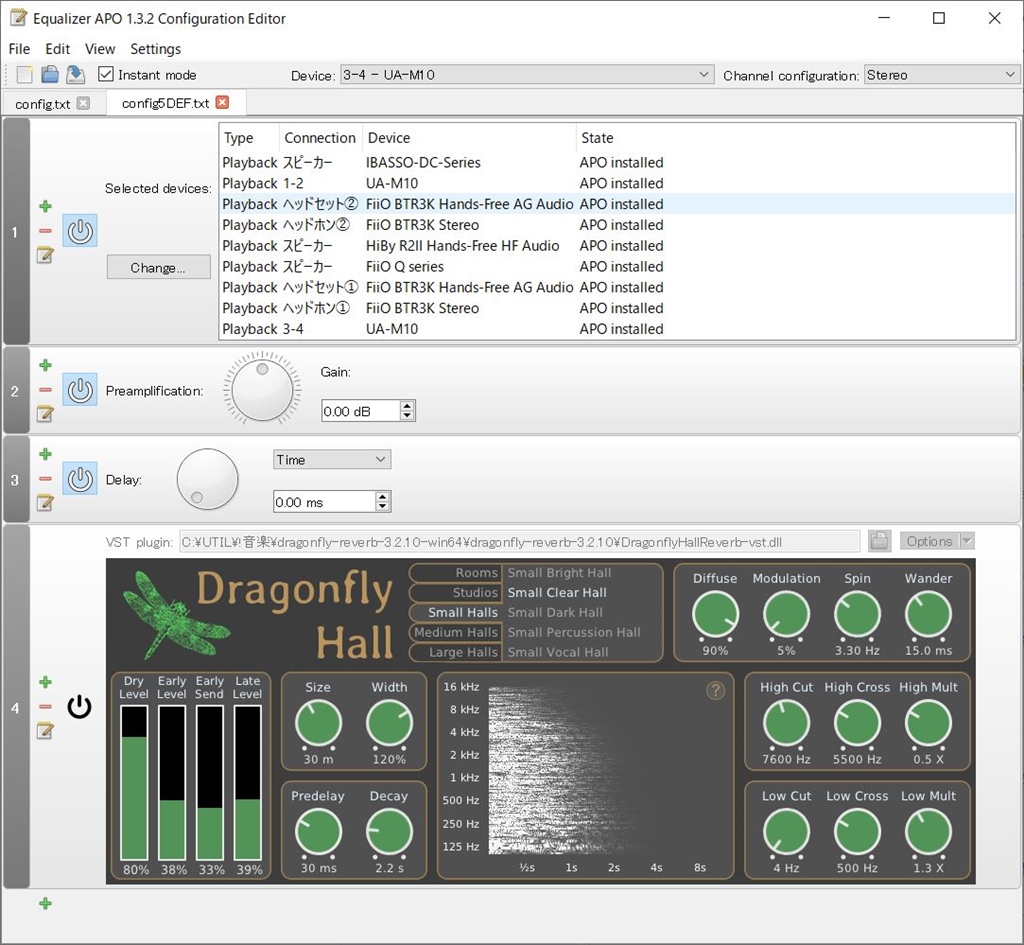Screen dimensions: 1024x945
Task: Toggle power for Selected devices filter
Action: (80, 231)
